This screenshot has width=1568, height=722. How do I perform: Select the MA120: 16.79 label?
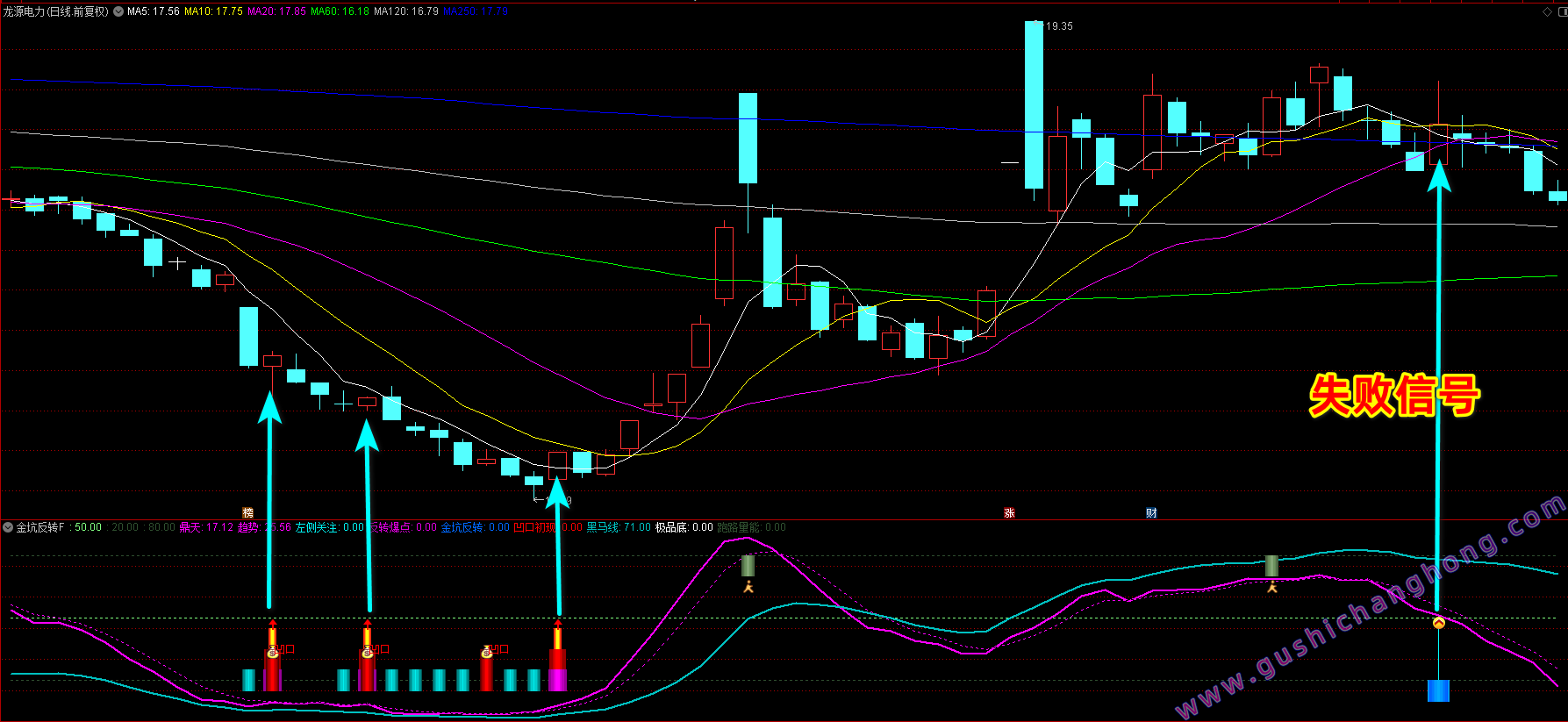[x=406, y=11]
